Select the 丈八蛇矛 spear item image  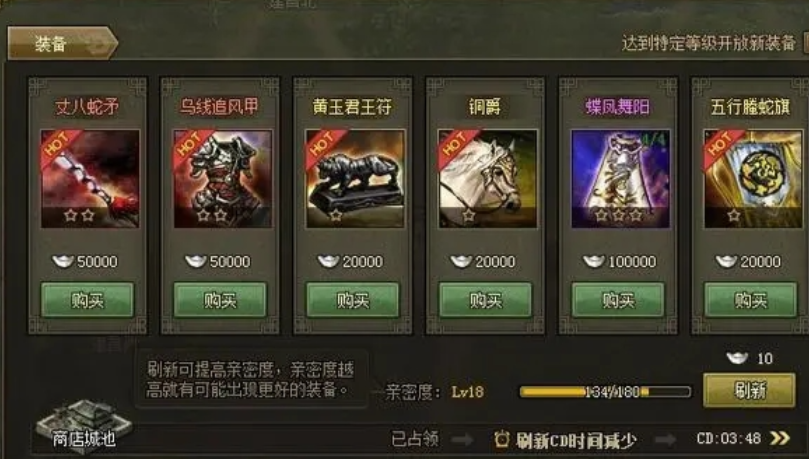click(90, 178)
